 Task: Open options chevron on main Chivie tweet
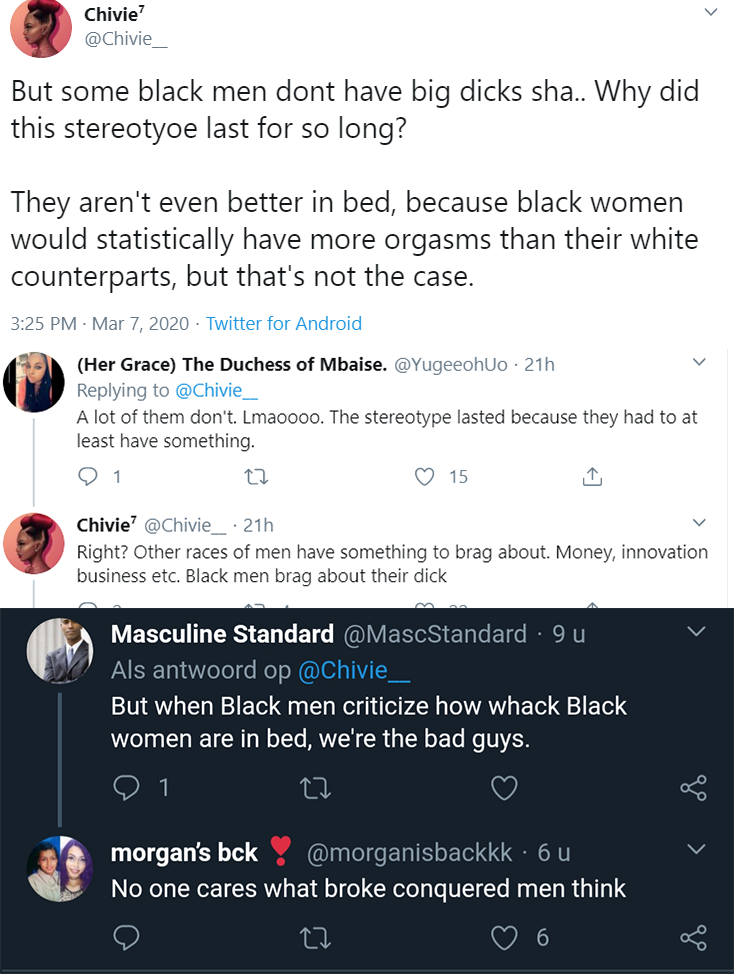coord(711,12)
